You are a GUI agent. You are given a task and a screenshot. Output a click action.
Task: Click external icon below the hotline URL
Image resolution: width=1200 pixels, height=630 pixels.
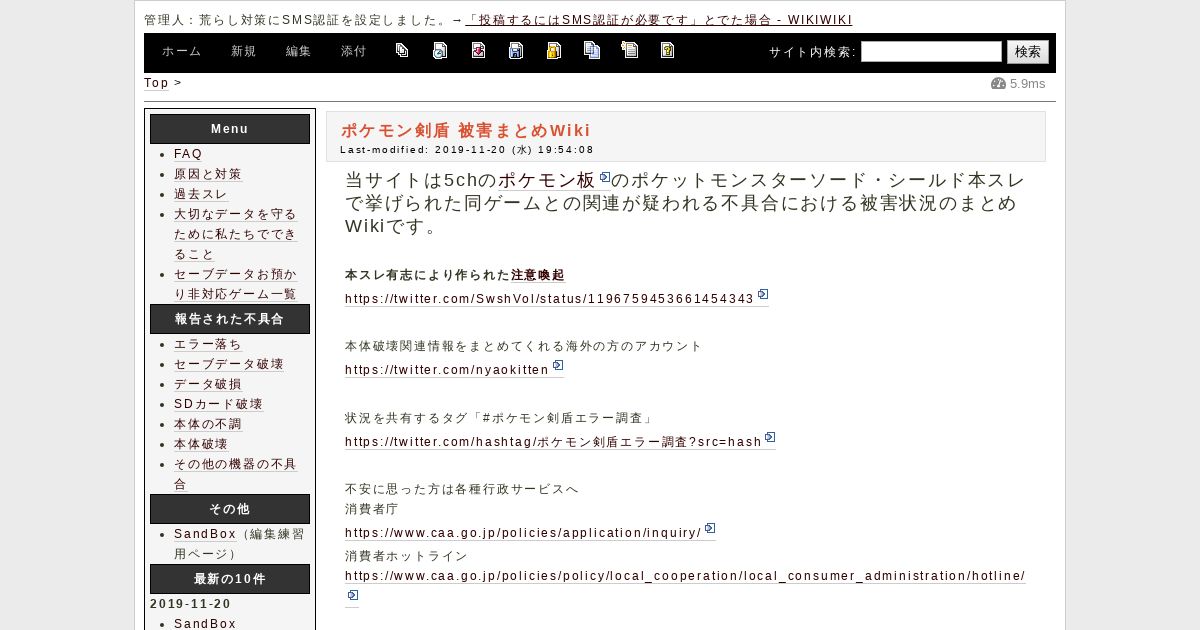[352, 596]
